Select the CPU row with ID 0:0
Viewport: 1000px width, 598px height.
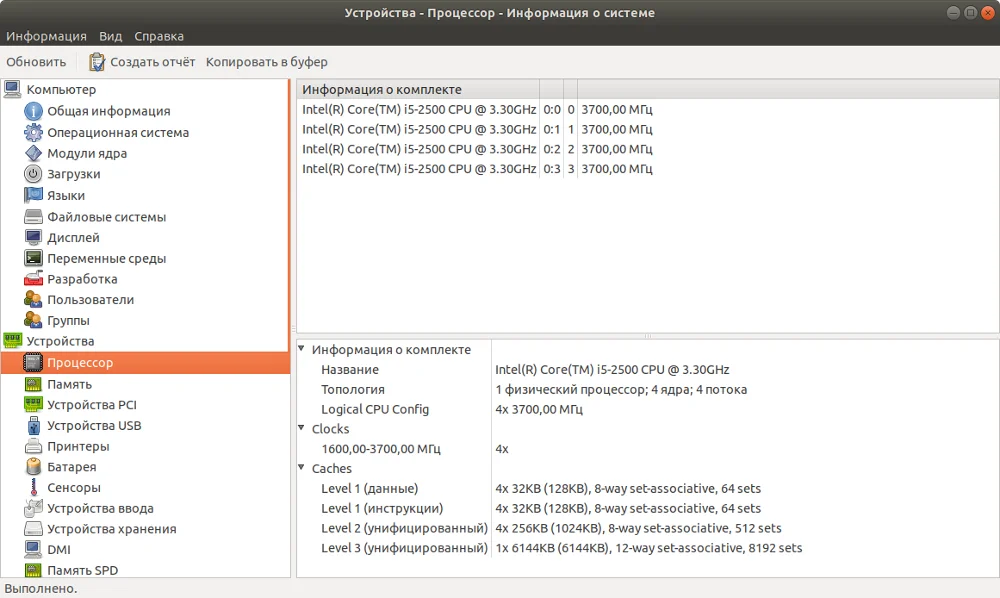[648, 110]
